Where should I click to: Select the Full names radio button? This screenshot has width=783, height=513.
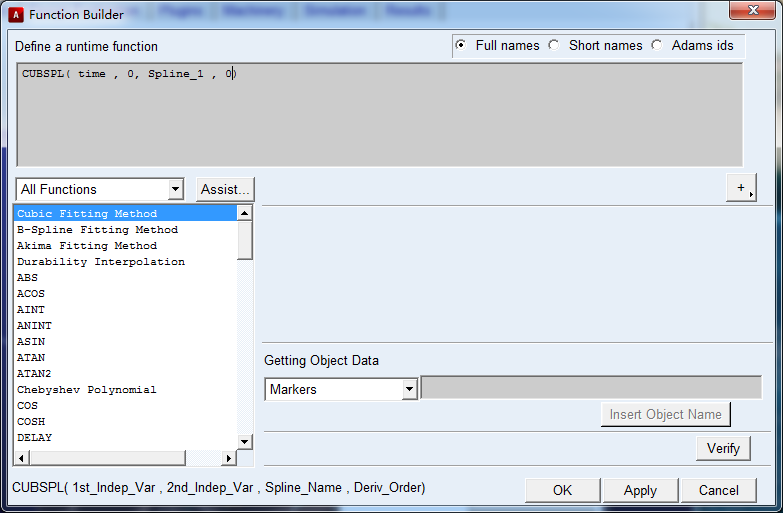pos(461,45)
